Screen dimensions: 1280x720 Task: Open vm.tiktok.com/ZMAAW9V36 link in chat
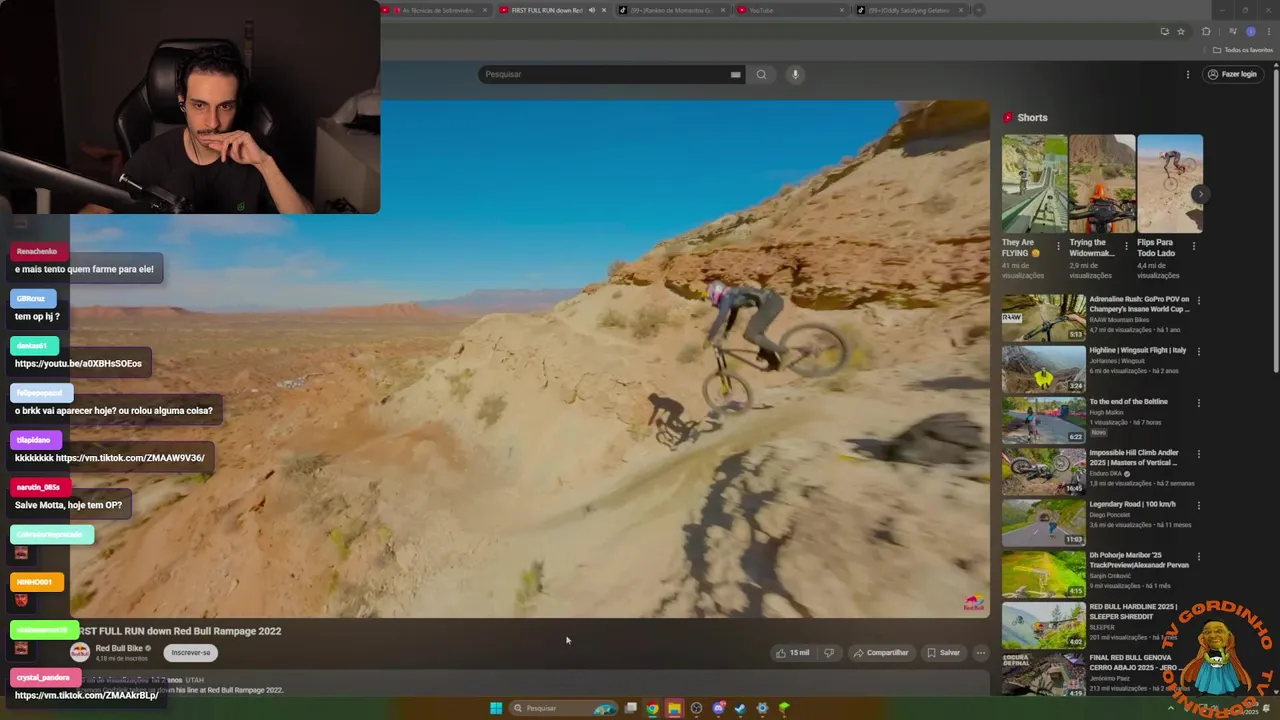130,458
